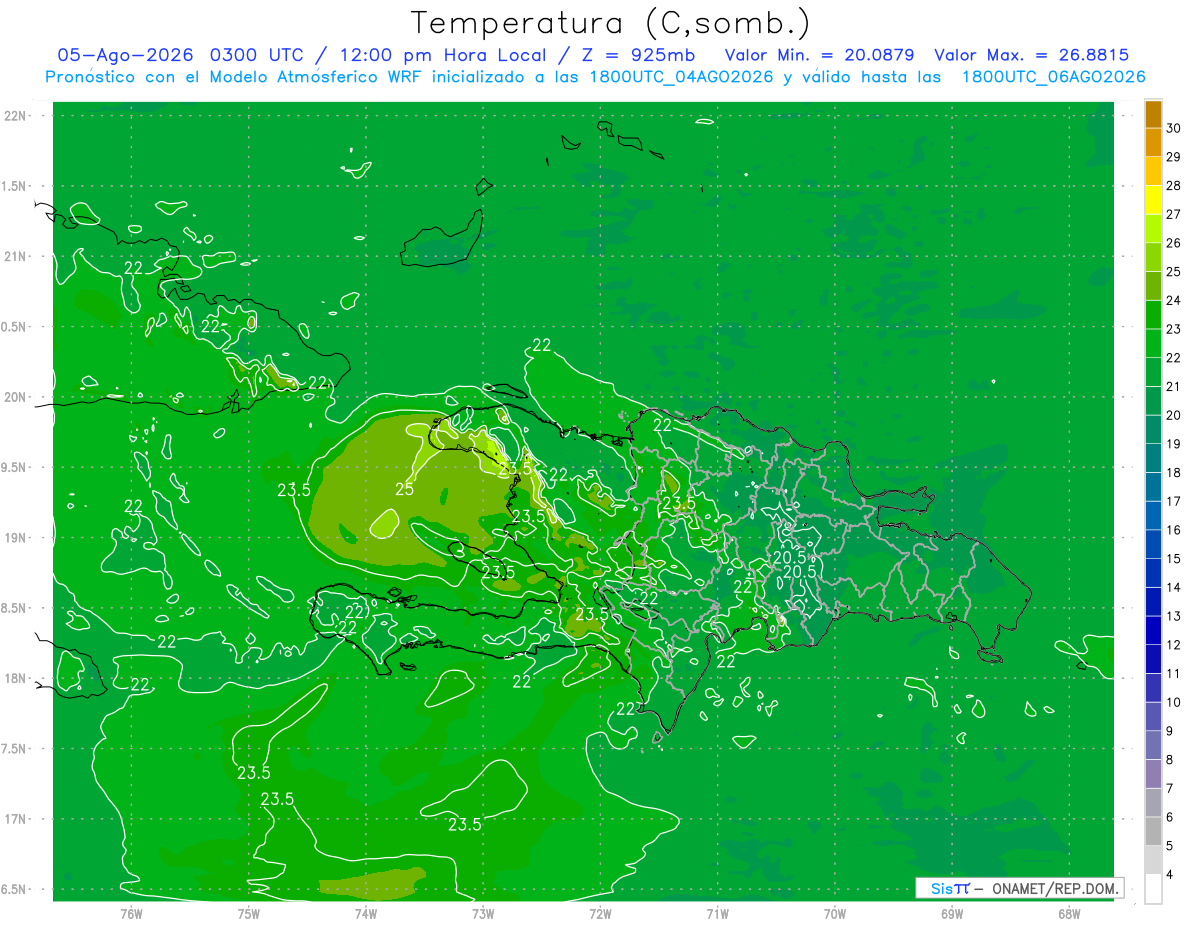
Task: Select the date text "05-Ago-2026"
Action: (x=125, y=55)
